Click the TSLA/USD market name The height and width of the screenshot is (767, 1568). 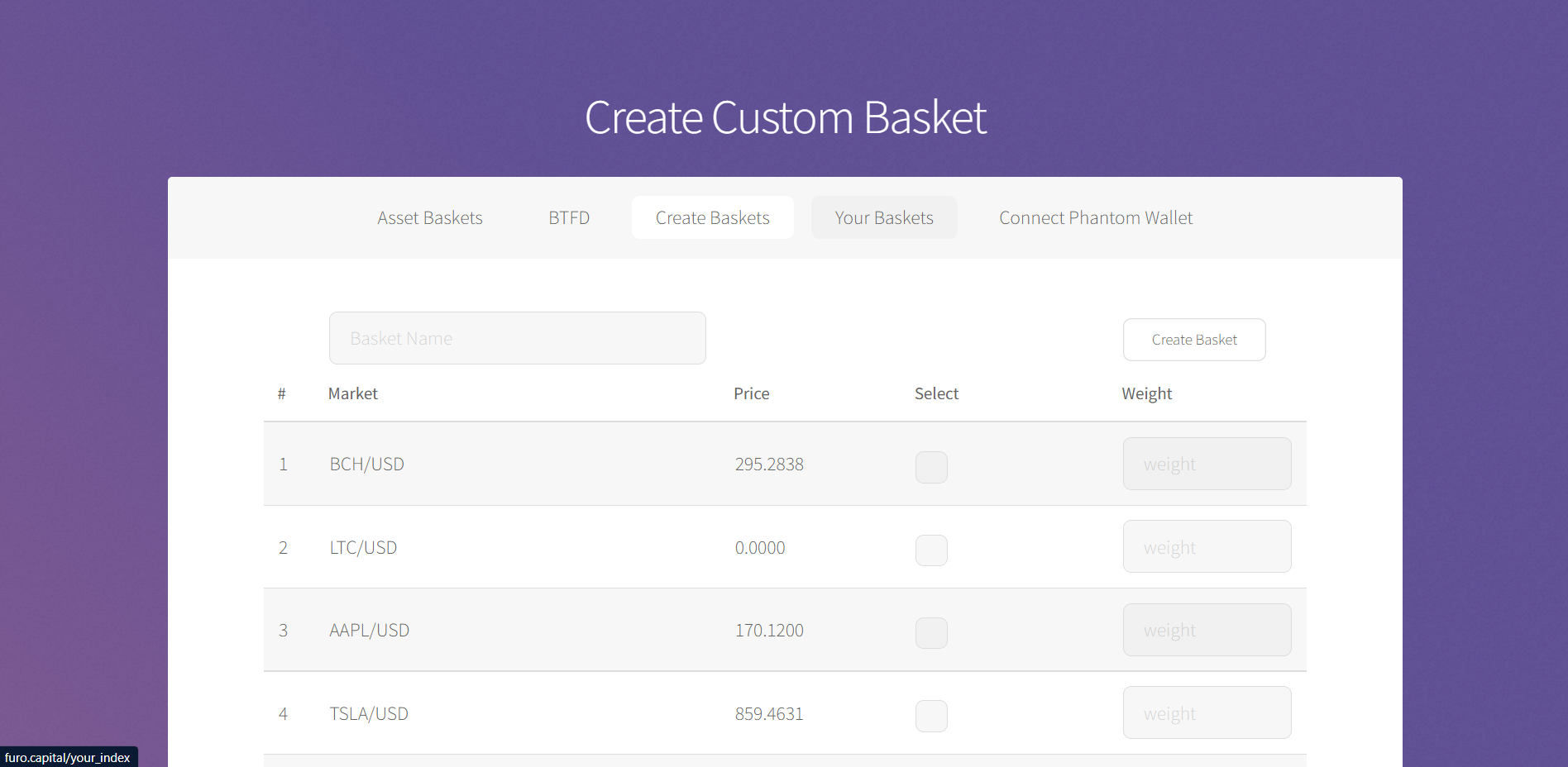point(369,714)
